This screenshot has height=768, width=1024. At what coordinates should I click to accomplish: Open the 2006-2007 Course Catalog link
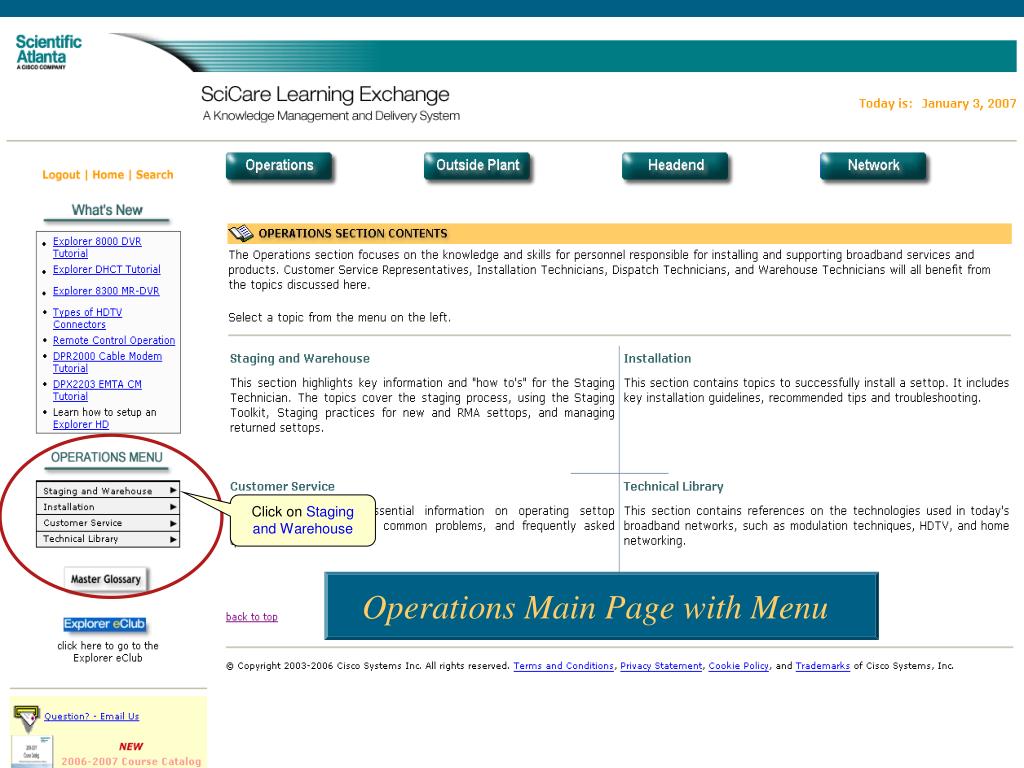[131, 761]
